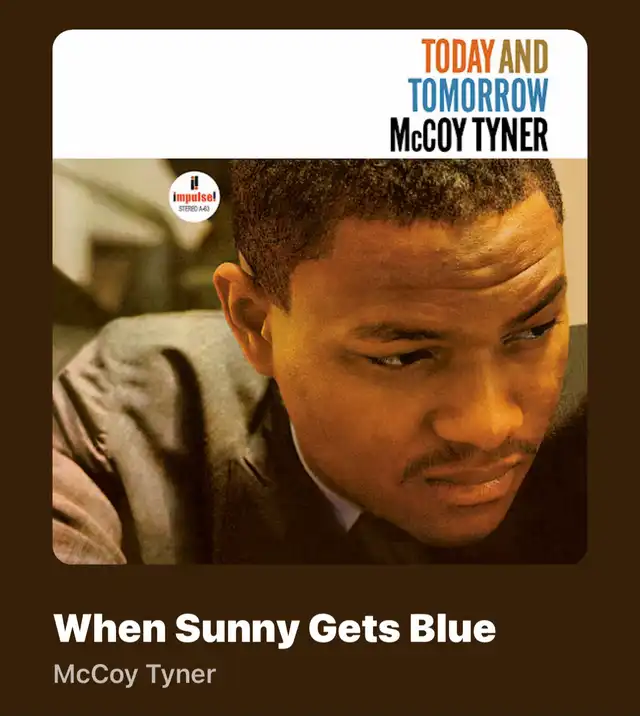Click the blue word TOMORROW on cover
Screen dimensions: 640x716
coord(478,95)
